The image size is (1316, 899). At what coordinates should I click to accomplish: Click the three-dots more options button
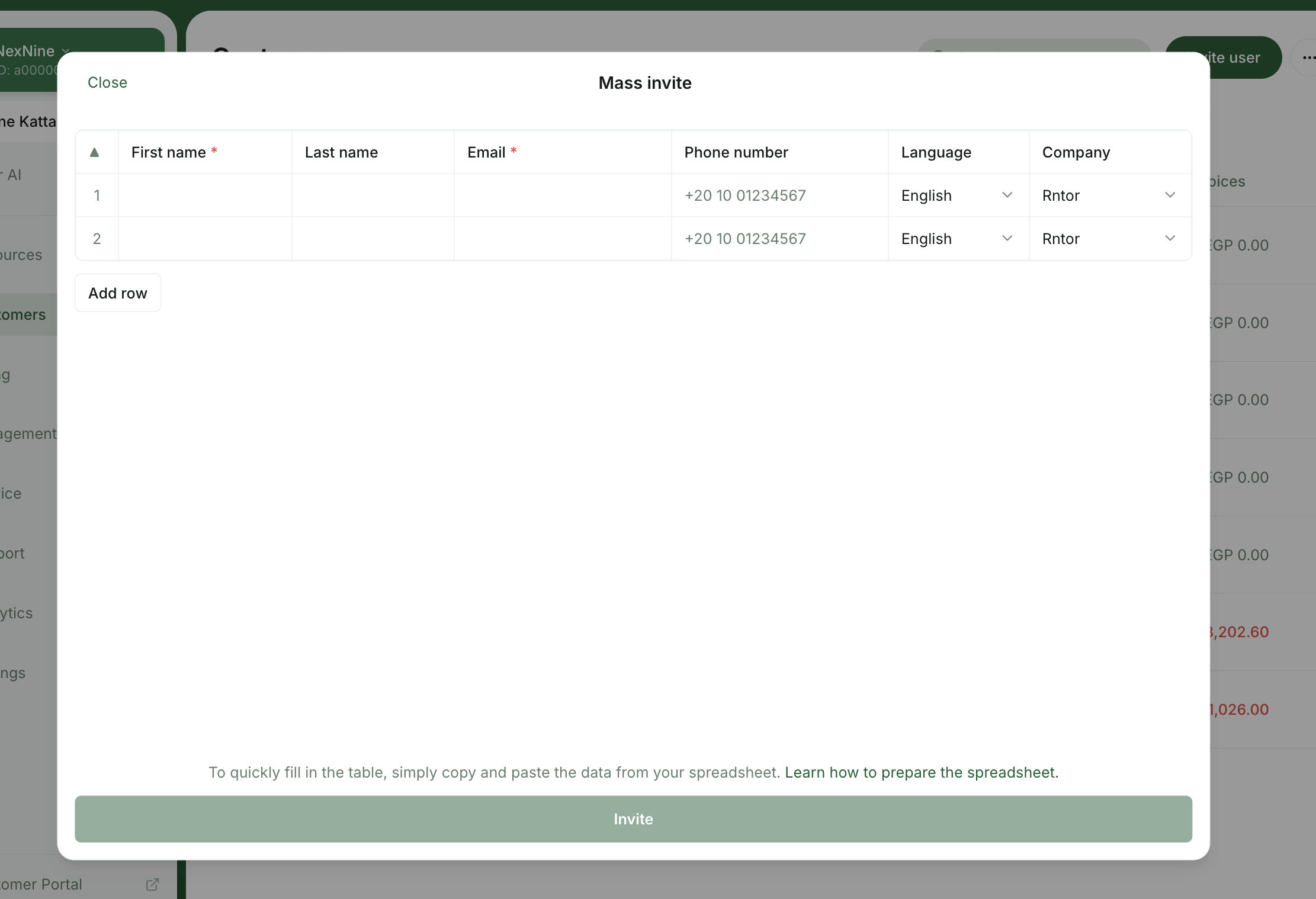[1308, 57]
